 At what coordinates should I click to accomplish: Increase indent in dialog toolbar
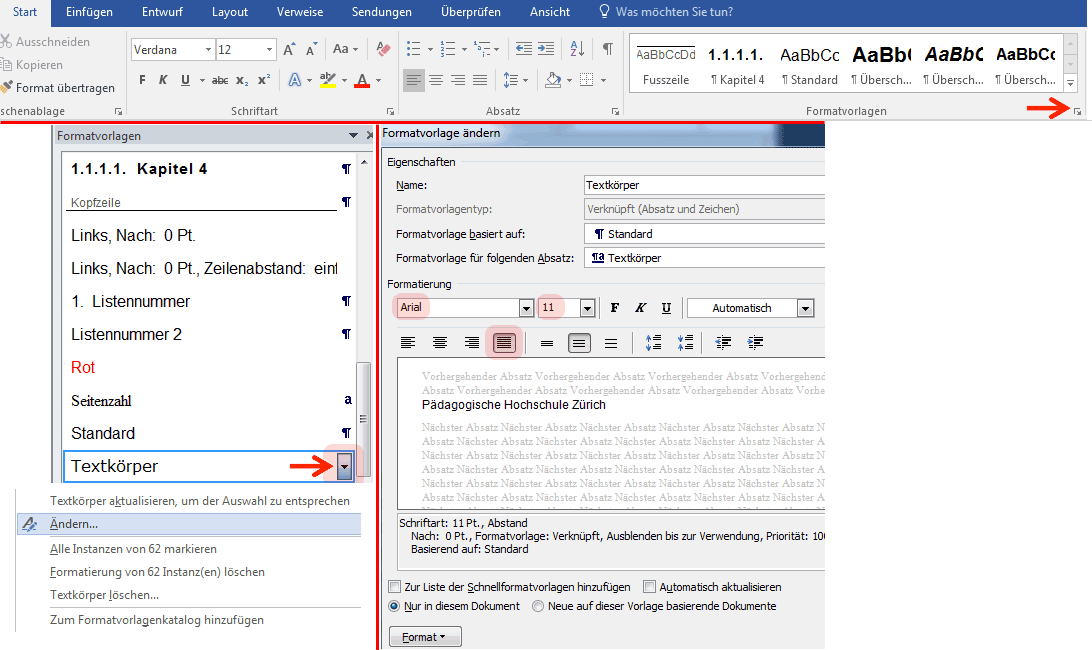[756, 343]
